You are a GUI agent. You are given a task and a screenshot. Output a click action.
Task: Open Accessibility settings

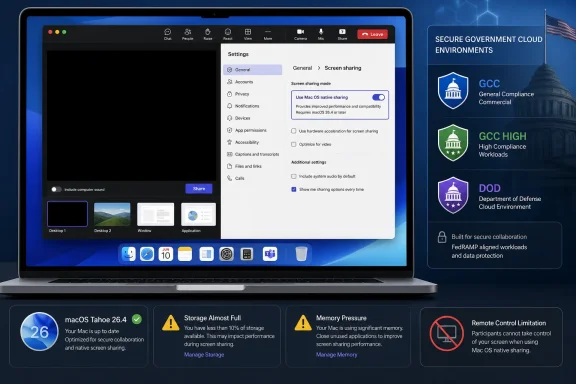click(253, 142)
